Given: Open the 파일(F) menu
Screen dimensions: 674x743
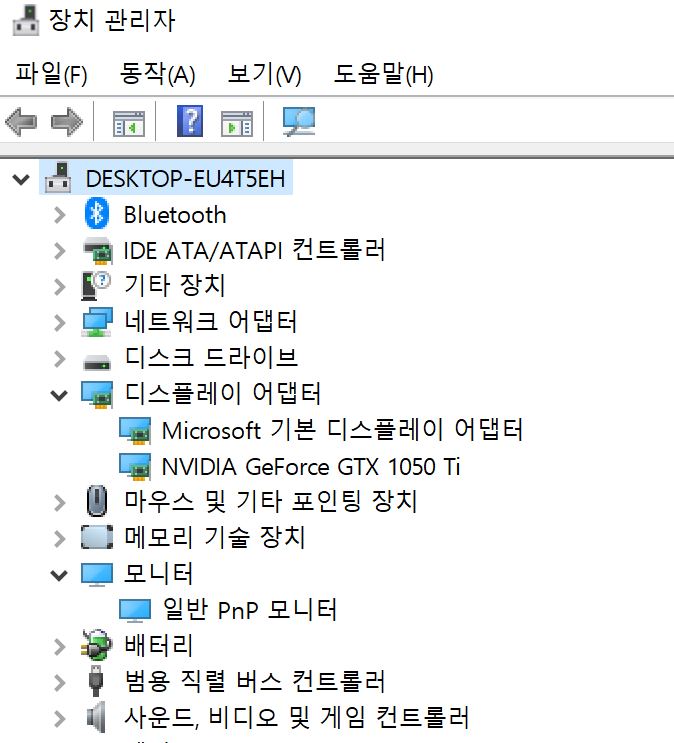Looking at the screenshot, I should pyautogui.click(x=51, y=74).
